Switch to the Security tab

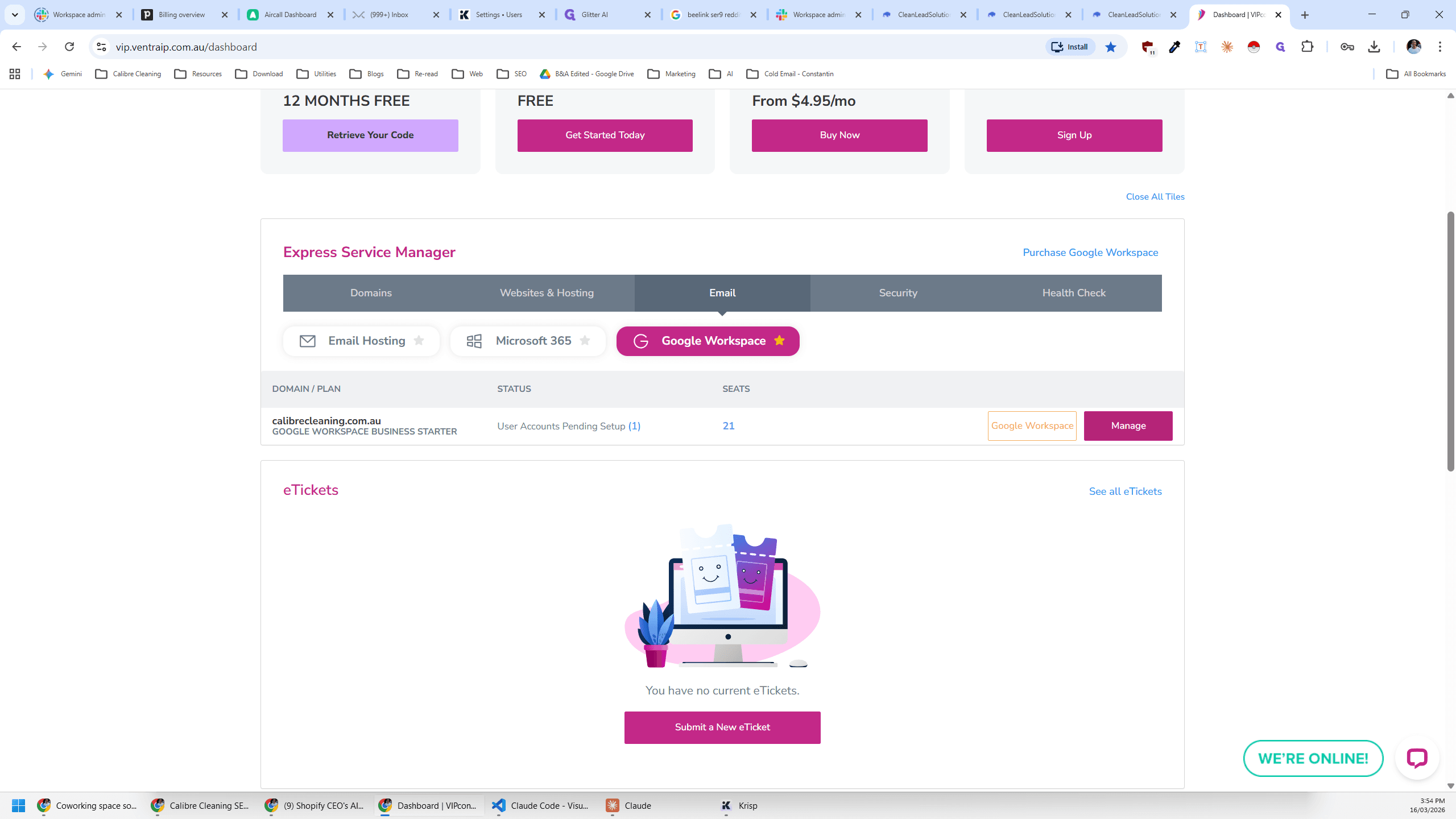(x=898, y=293)
